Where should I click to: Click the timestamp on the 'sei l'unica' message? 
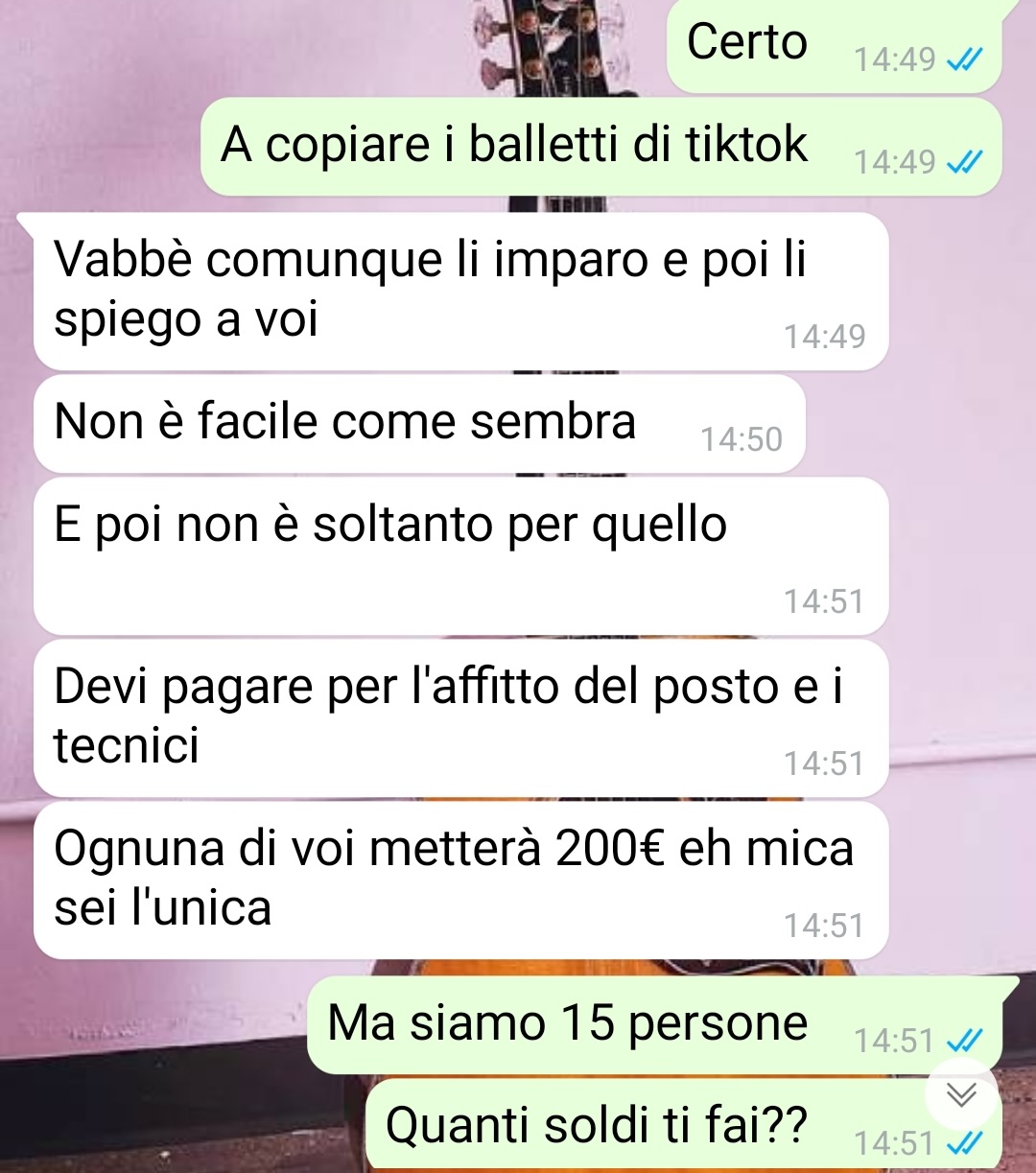pyautogui.click(x=824, y=926)
